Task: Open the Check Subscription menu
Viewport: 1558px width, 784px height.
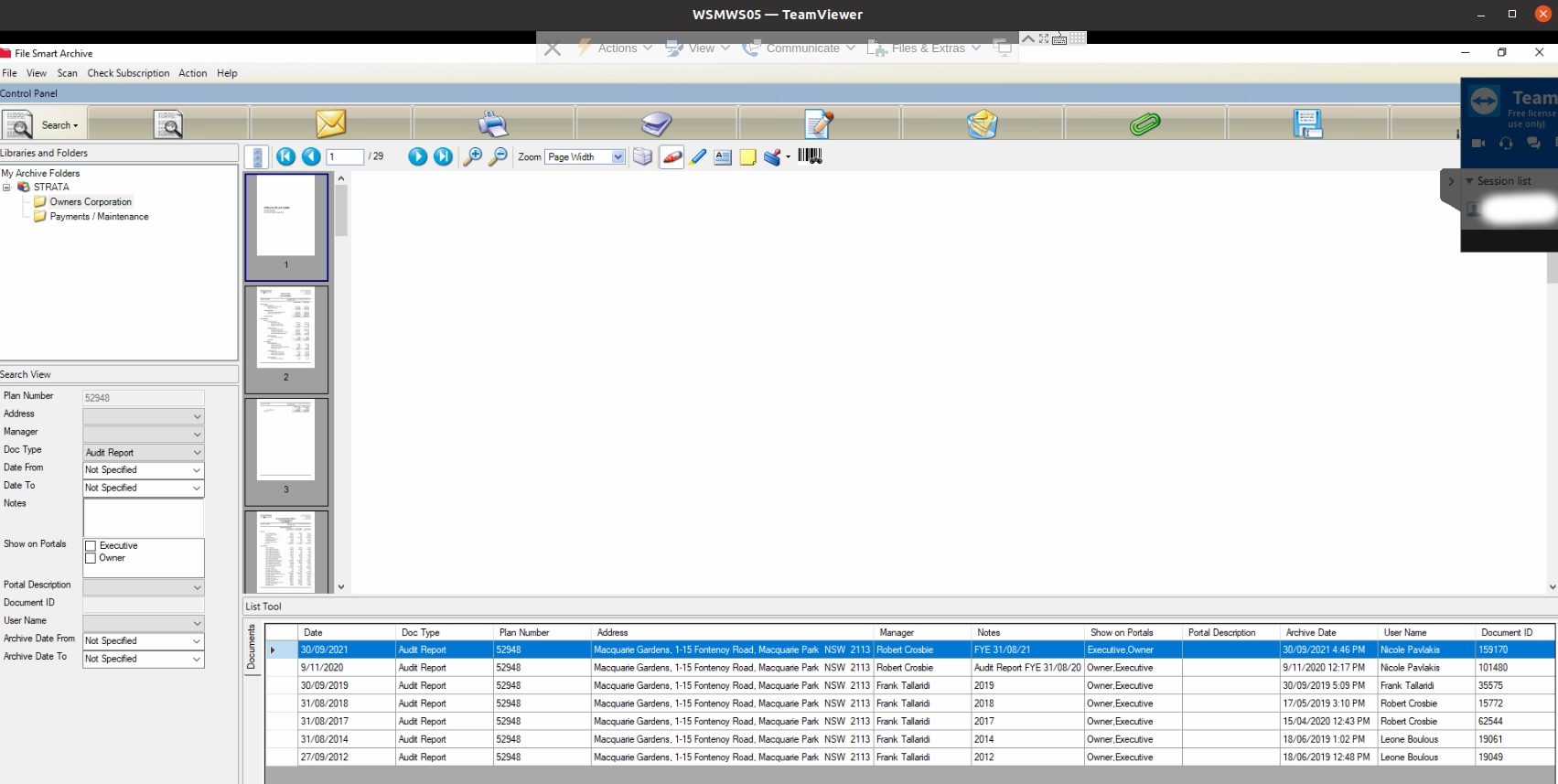Action: [x=128, y=73]
